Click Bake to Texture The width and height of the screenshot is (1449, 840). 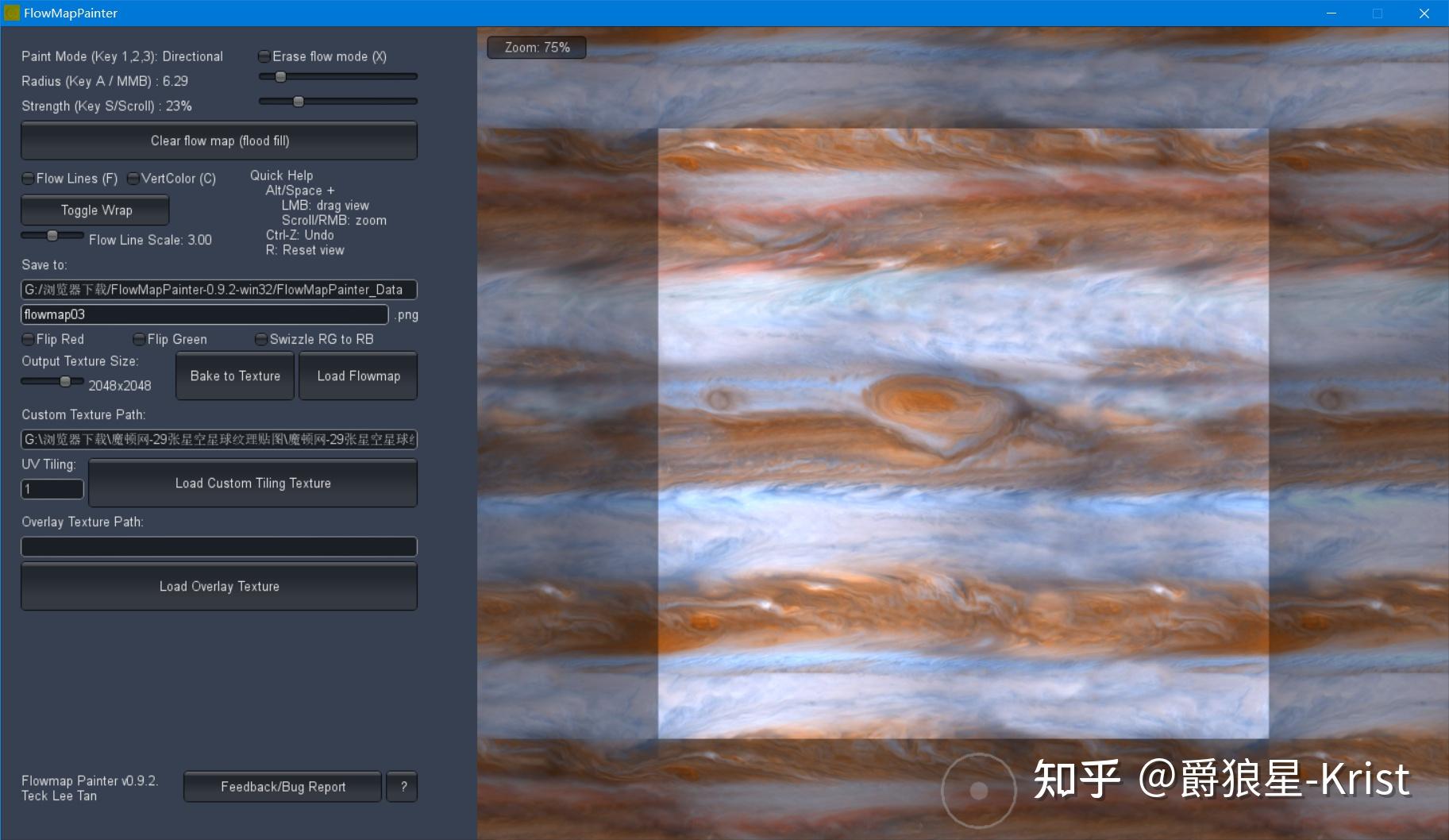pos(234,376)
